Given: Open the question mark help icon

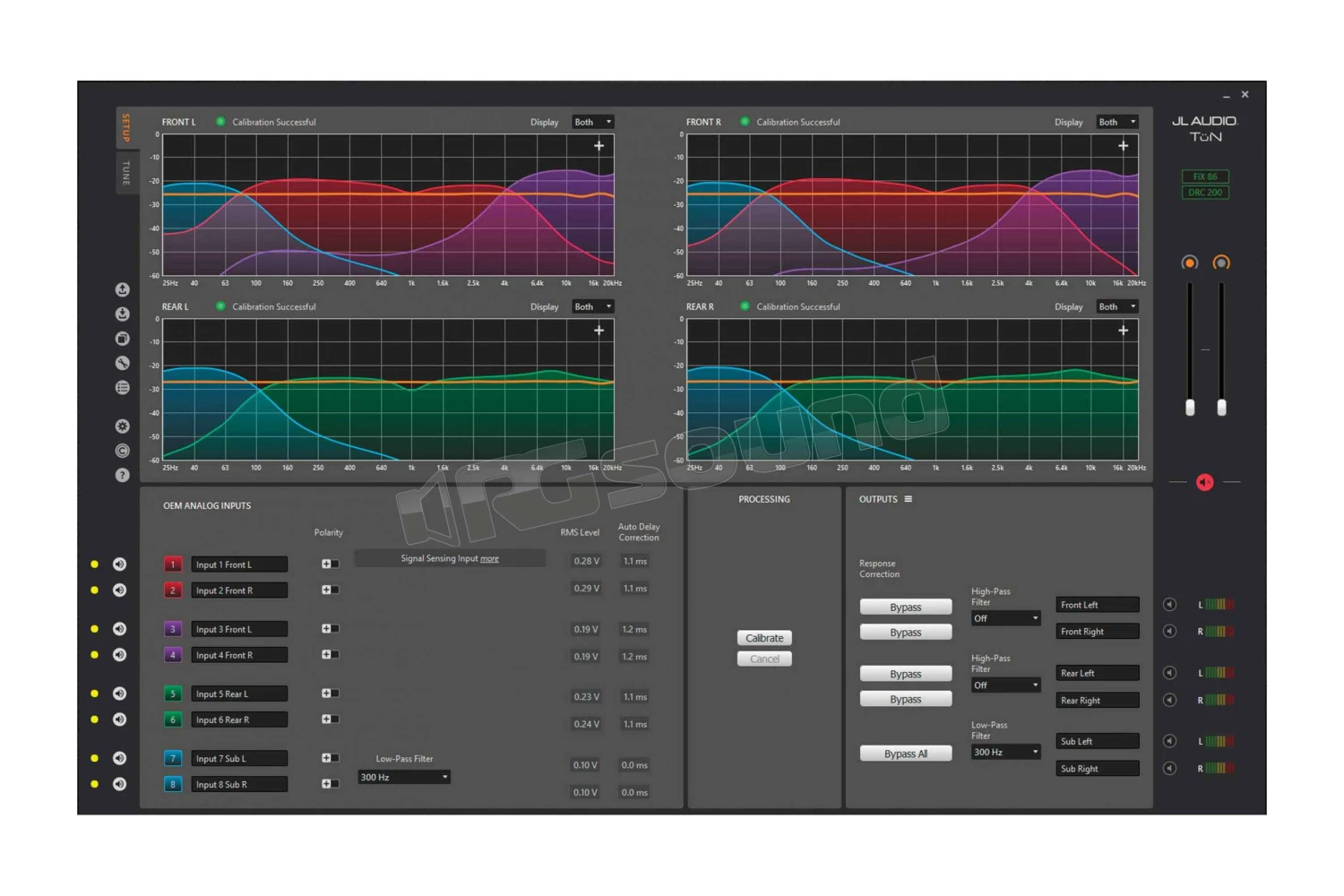Looking at the screenshot, I should [123, 475].
